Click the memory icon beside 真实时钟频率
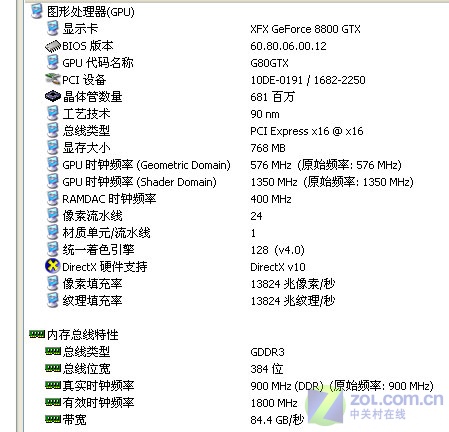Viewport: 449px width, 432px height. 53,385
